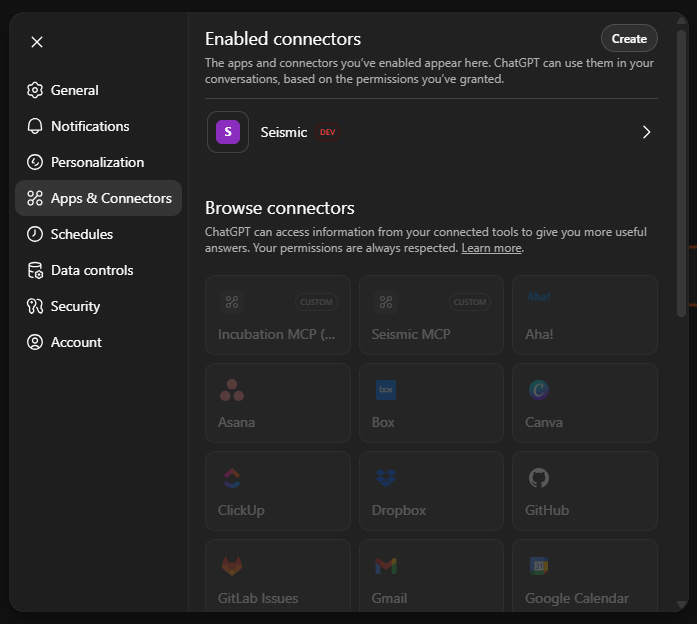Click the GitHub octocat icon
Viewport: 697px width, 624px height.
tap(539, 478)
